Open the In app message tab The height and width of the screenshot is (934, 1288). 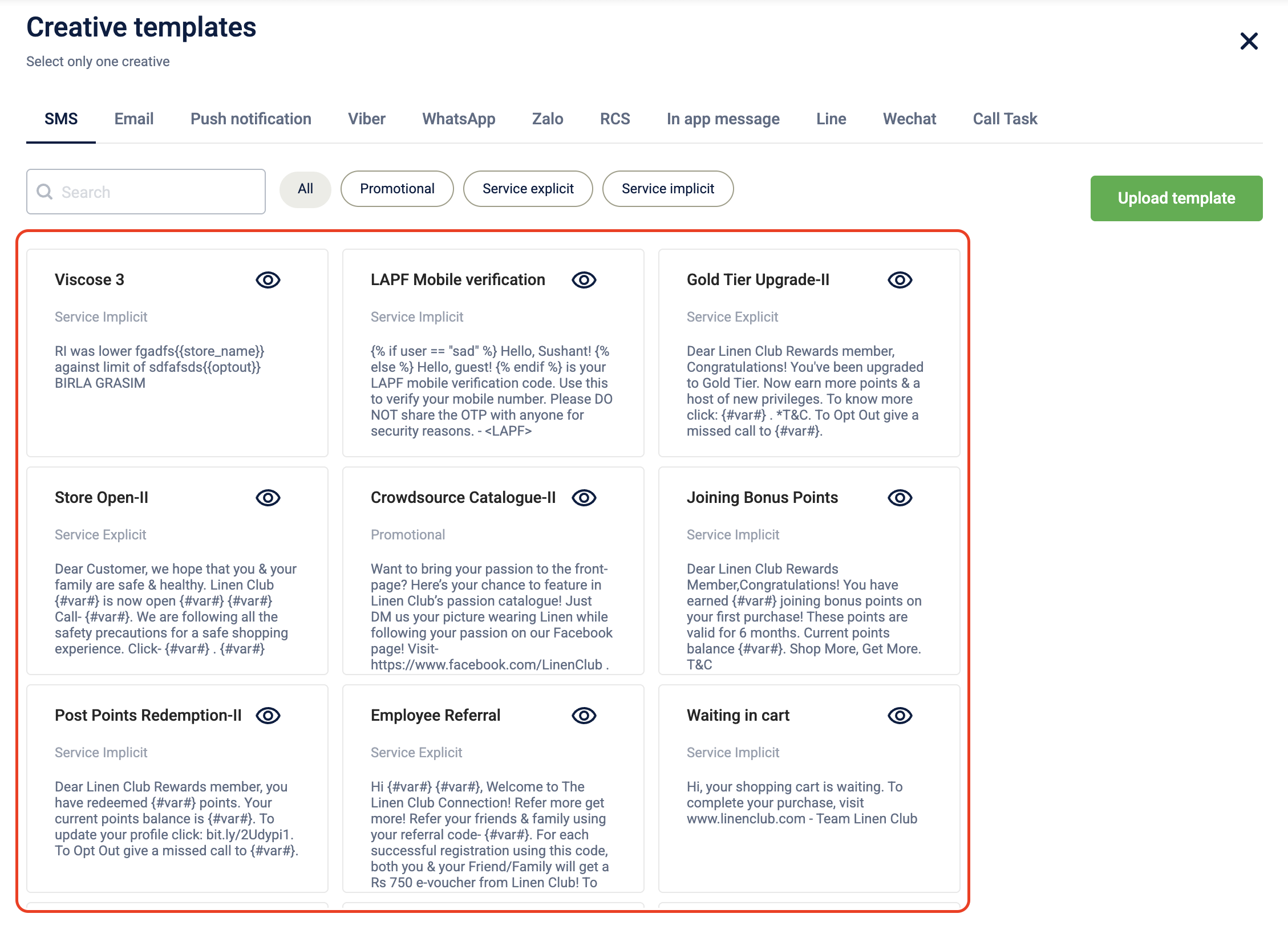723,119
